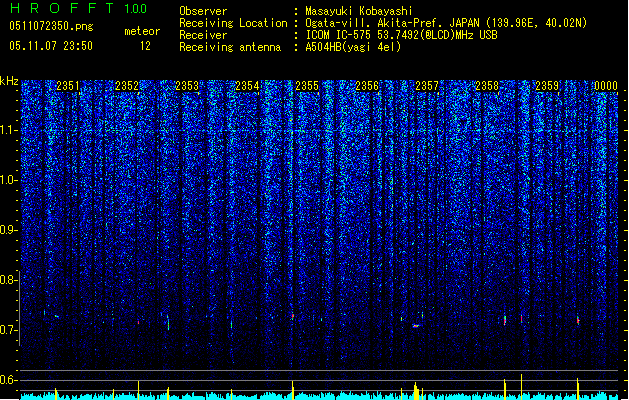Viewport: 629px width, 400px height.
Task: Click the HROFFT 1.0.0 program title
Action: click(78, 8)
